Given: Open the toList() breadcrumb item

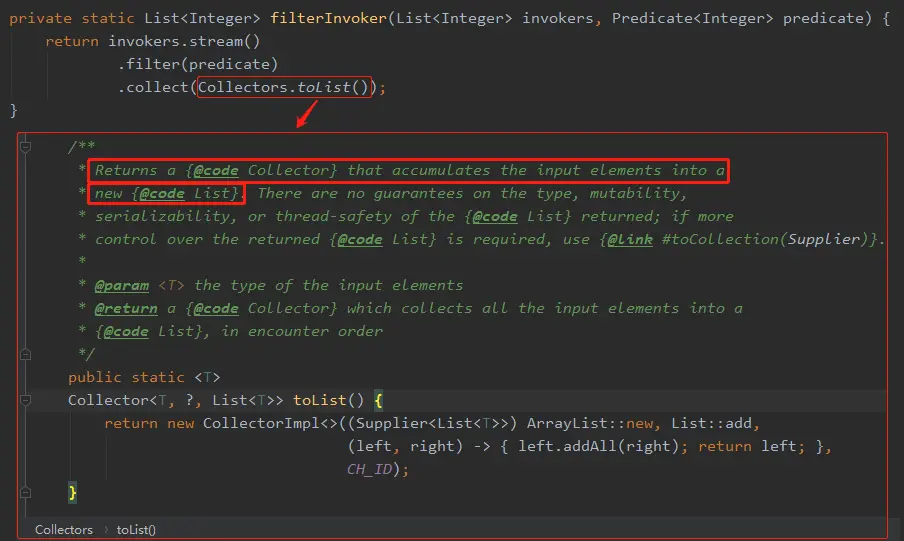Looking at the screenshot, I should [x=136, y=529].
